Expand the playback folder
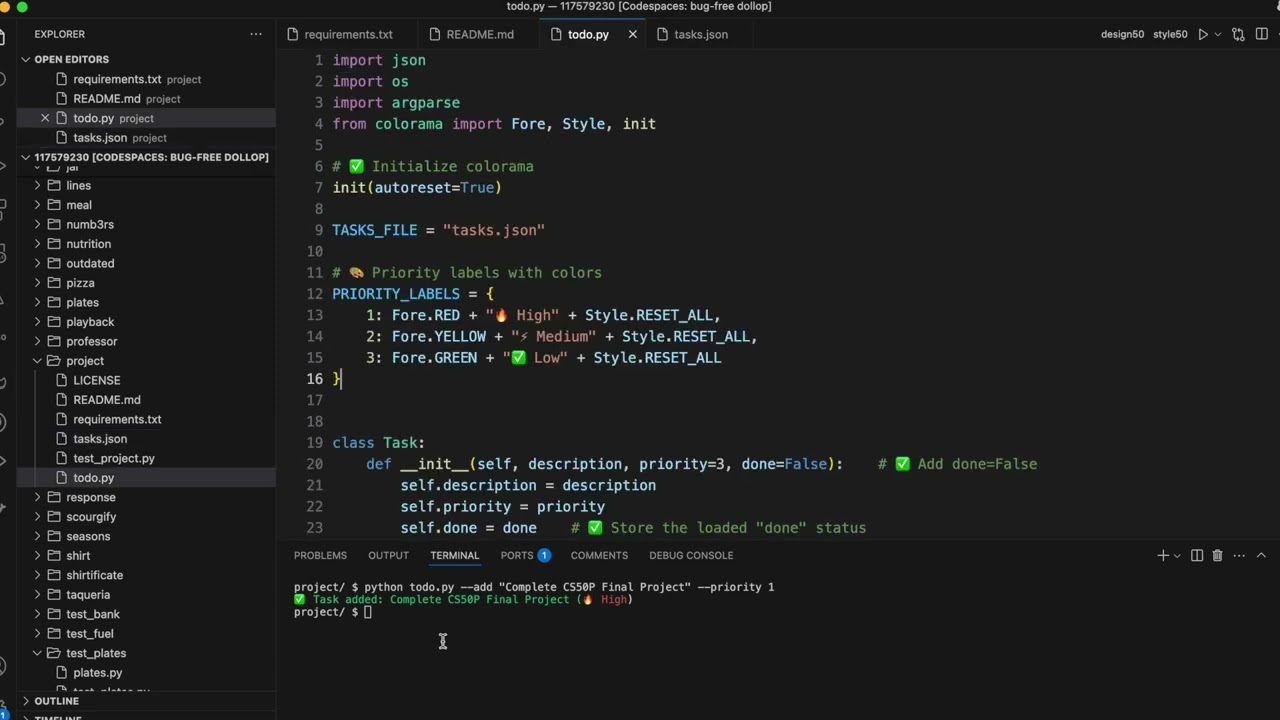 pos(90,322)
